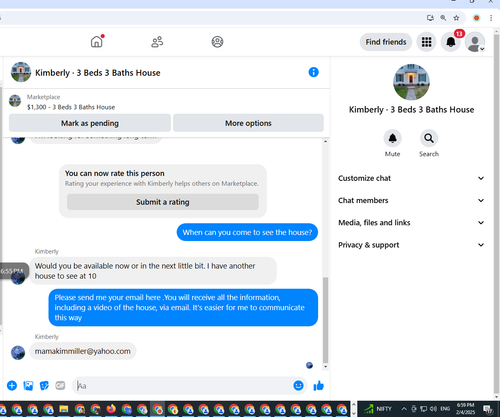The width and height of the screenshot is (500, 417).
Task: Click the large house profile picture in side panel
Action: point(411,82)
